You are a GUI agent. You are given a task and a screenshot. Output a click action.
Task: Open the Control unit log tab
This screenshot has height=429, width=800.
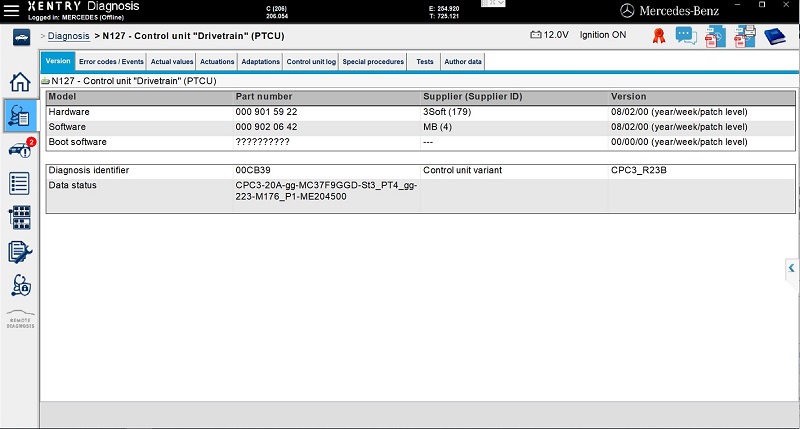[311, 62]
